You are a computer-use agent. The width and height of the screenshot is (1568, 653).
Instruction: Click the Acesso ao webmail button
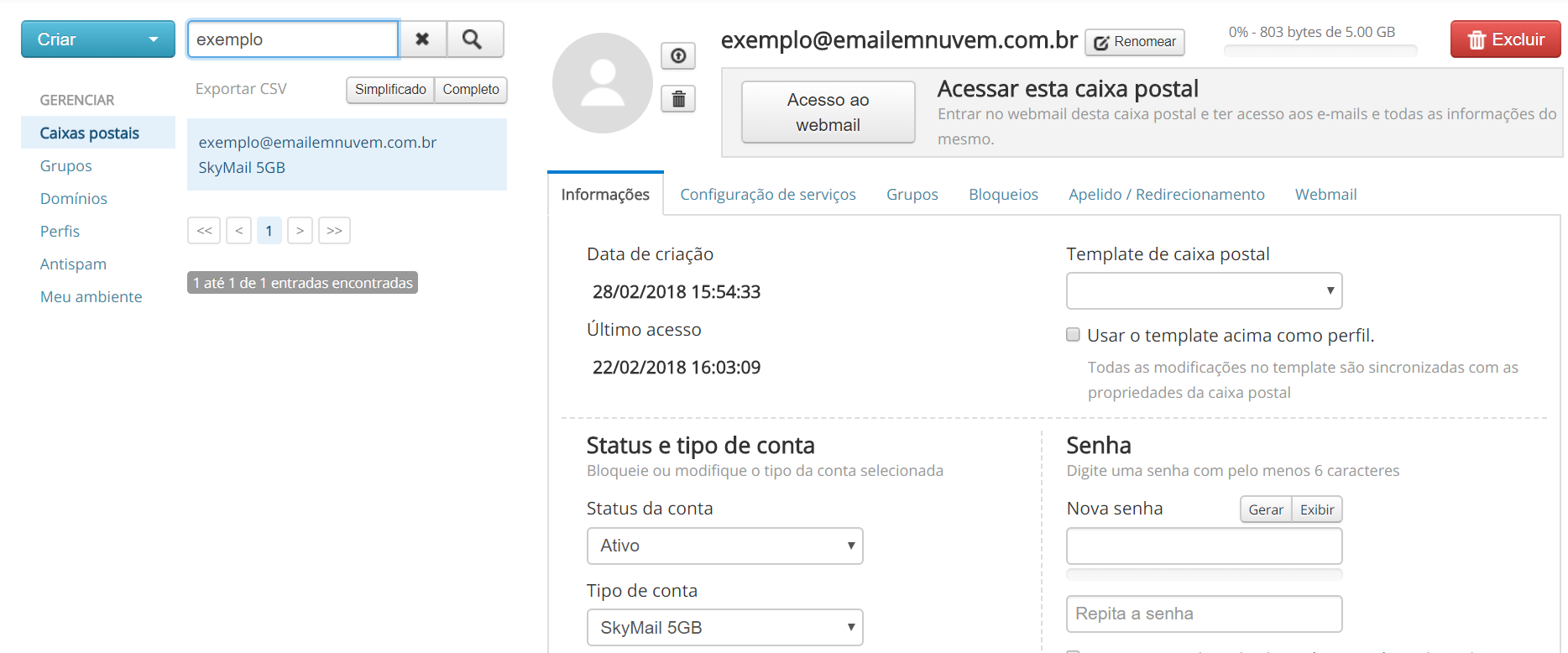point(828,112)
